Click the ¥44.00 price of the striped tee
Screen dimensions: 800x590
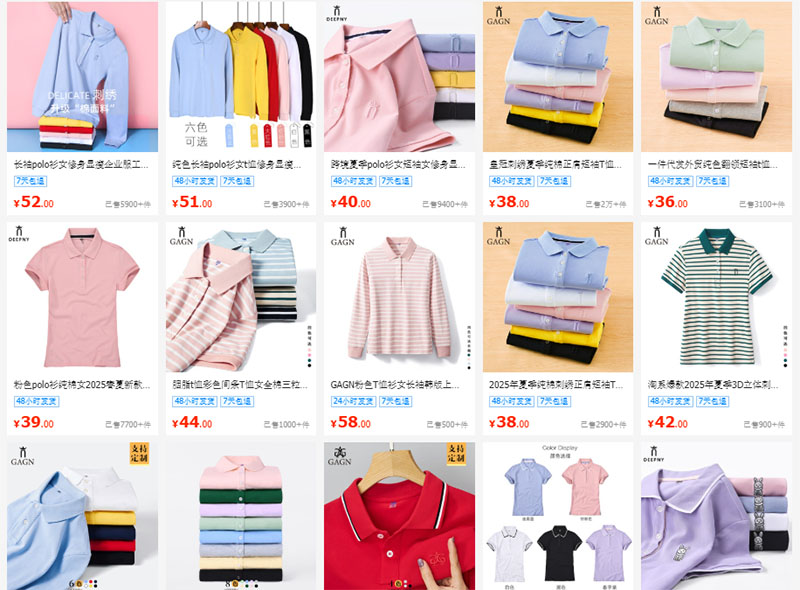click(192, 423)
